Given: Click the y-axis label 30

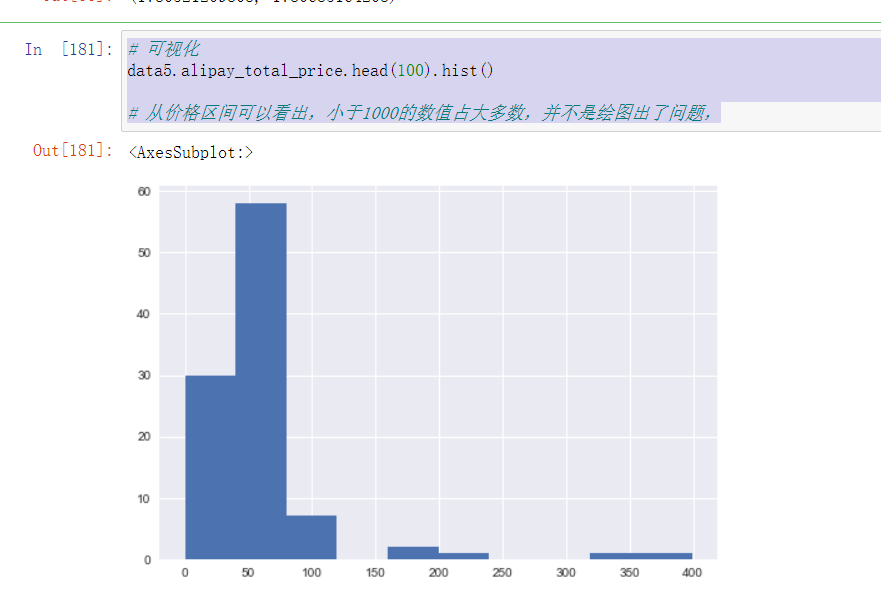Looking at the screenshot, I should tap(144, 375).
